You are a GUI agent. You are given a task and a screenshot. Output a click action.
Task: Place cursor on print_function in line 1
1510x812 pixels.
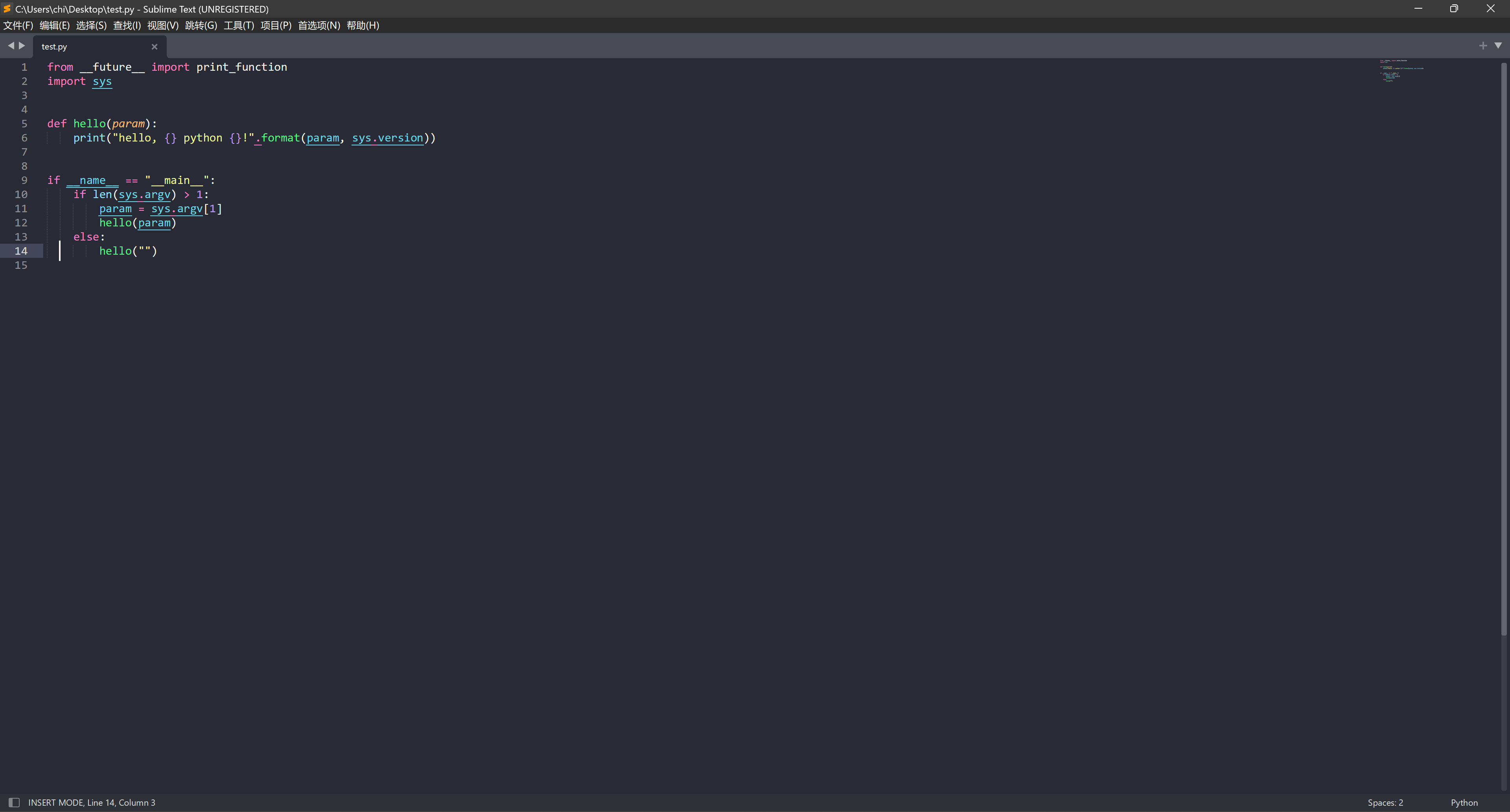point(241,67)
